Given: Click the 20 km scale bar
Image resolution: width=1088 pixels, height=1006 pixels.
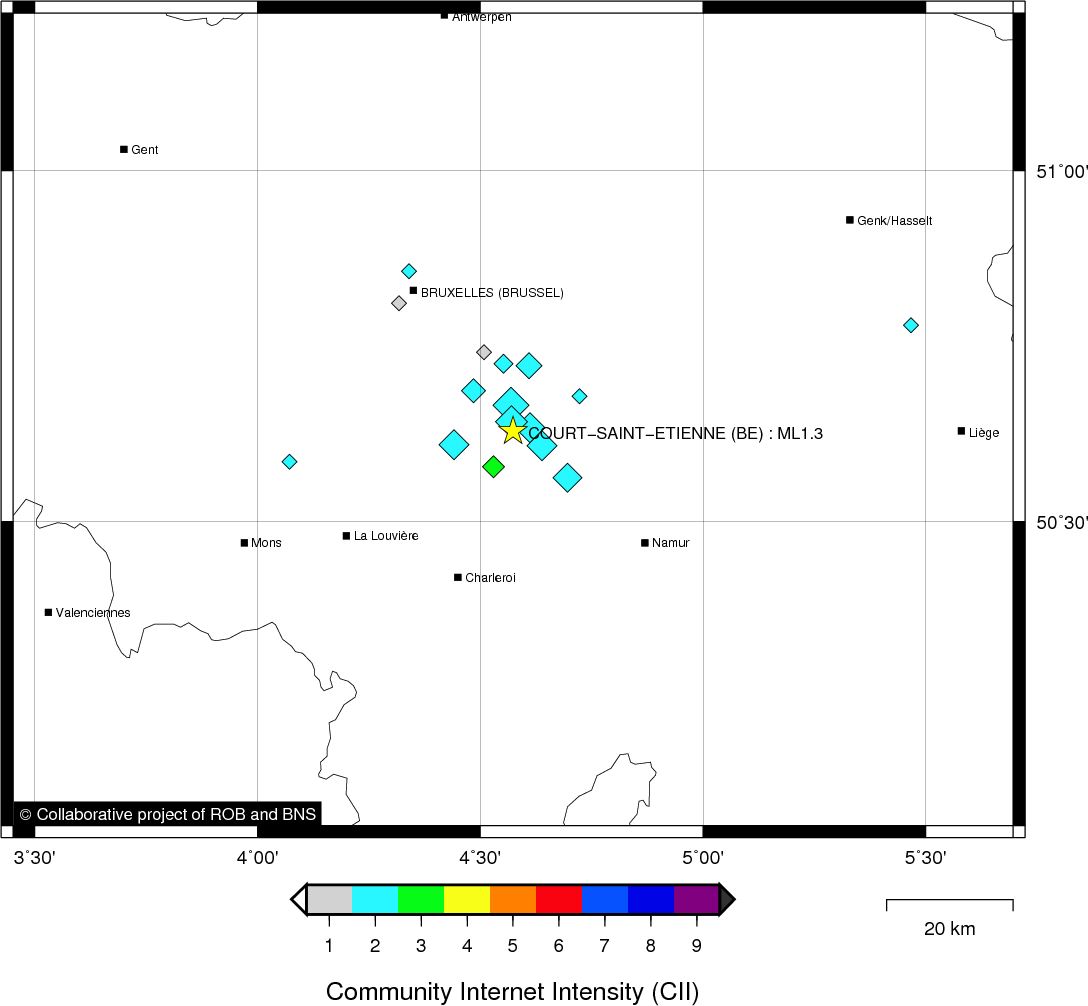Looking at the screenshot, I should click(949, 905).
